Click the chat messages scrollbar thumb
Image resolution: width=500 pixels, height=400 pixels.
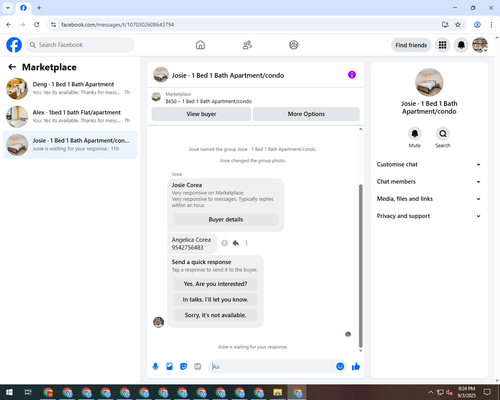360,266
